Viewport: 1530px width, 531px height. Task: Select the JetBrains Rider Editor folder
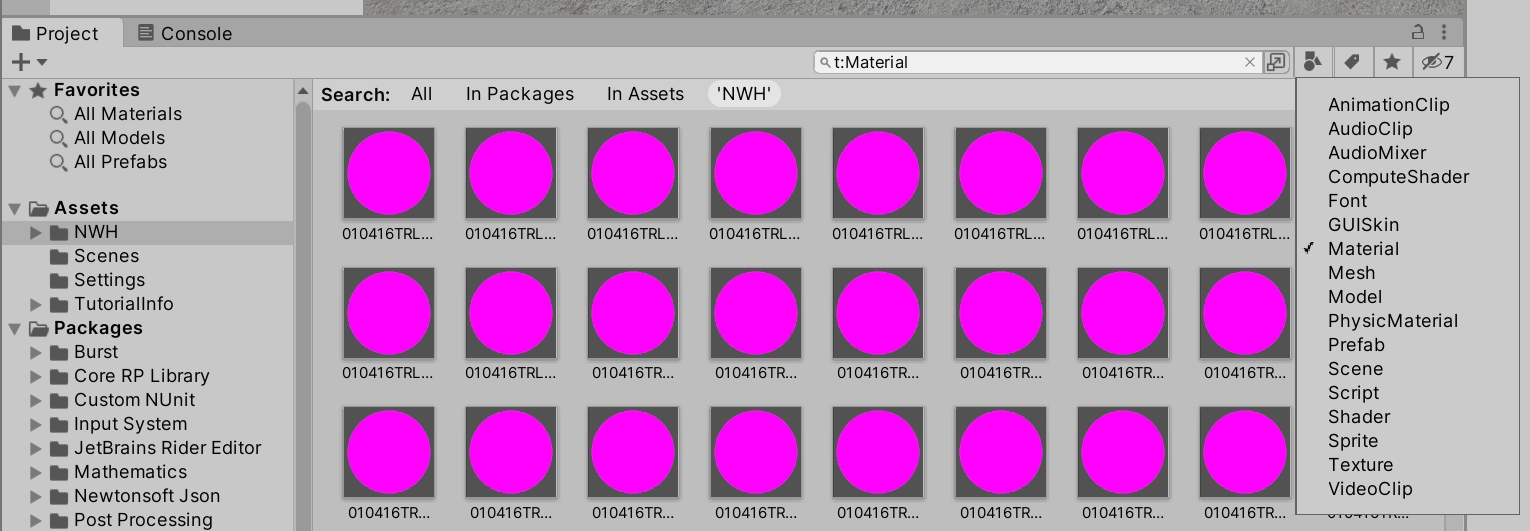[x=167, y=448]
